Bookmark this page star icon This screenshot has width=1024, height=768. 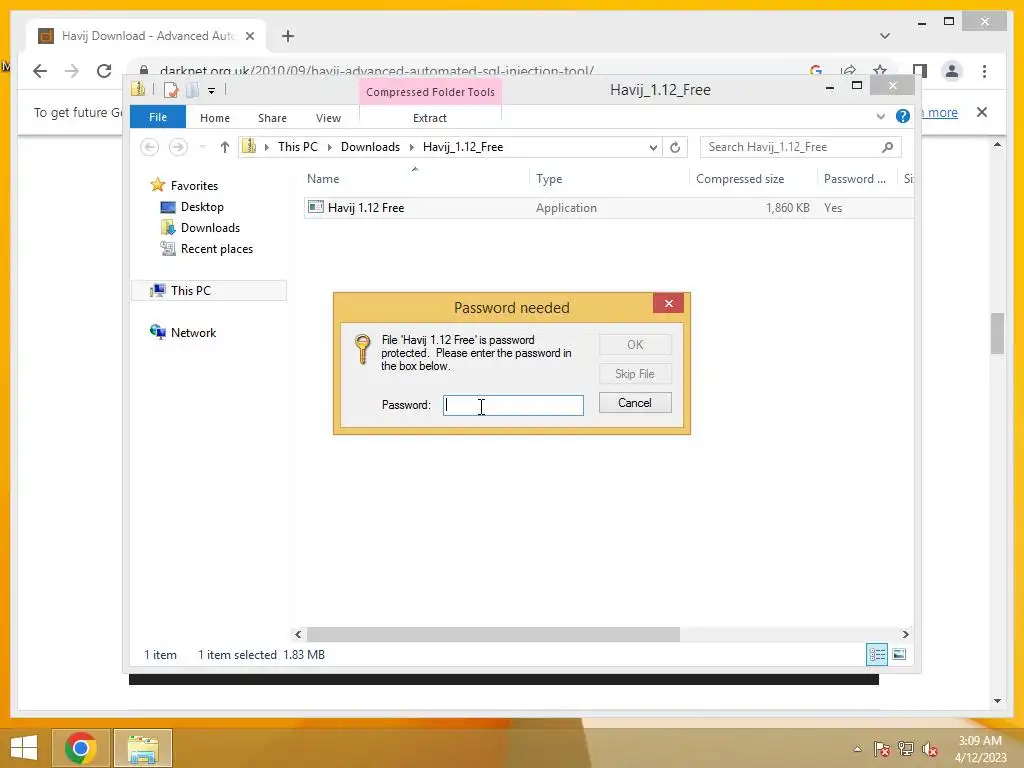click(x=880, y=71)
